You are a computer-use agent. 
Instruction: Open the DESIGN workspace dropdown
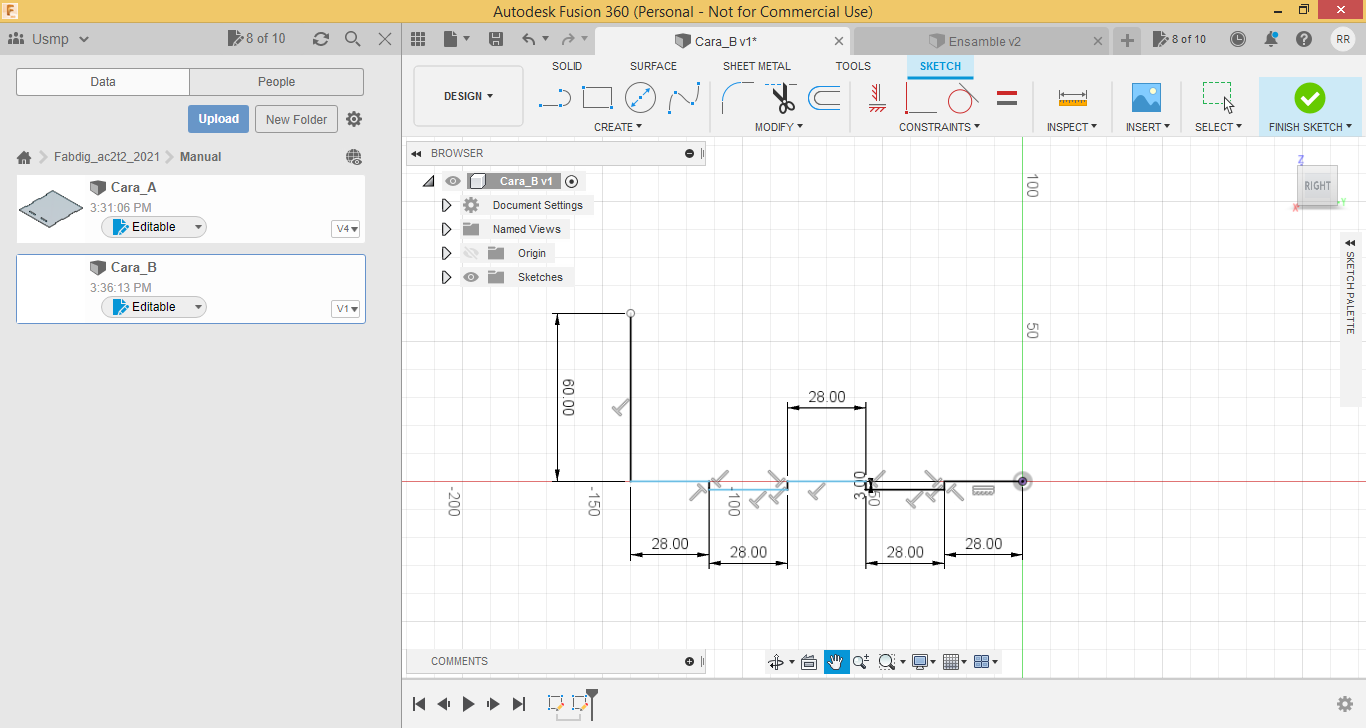[468, 96]
